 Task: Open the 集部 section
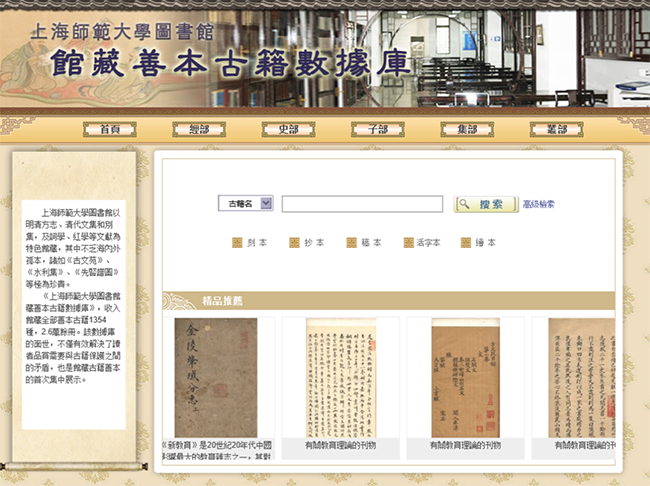pos(467,129)
